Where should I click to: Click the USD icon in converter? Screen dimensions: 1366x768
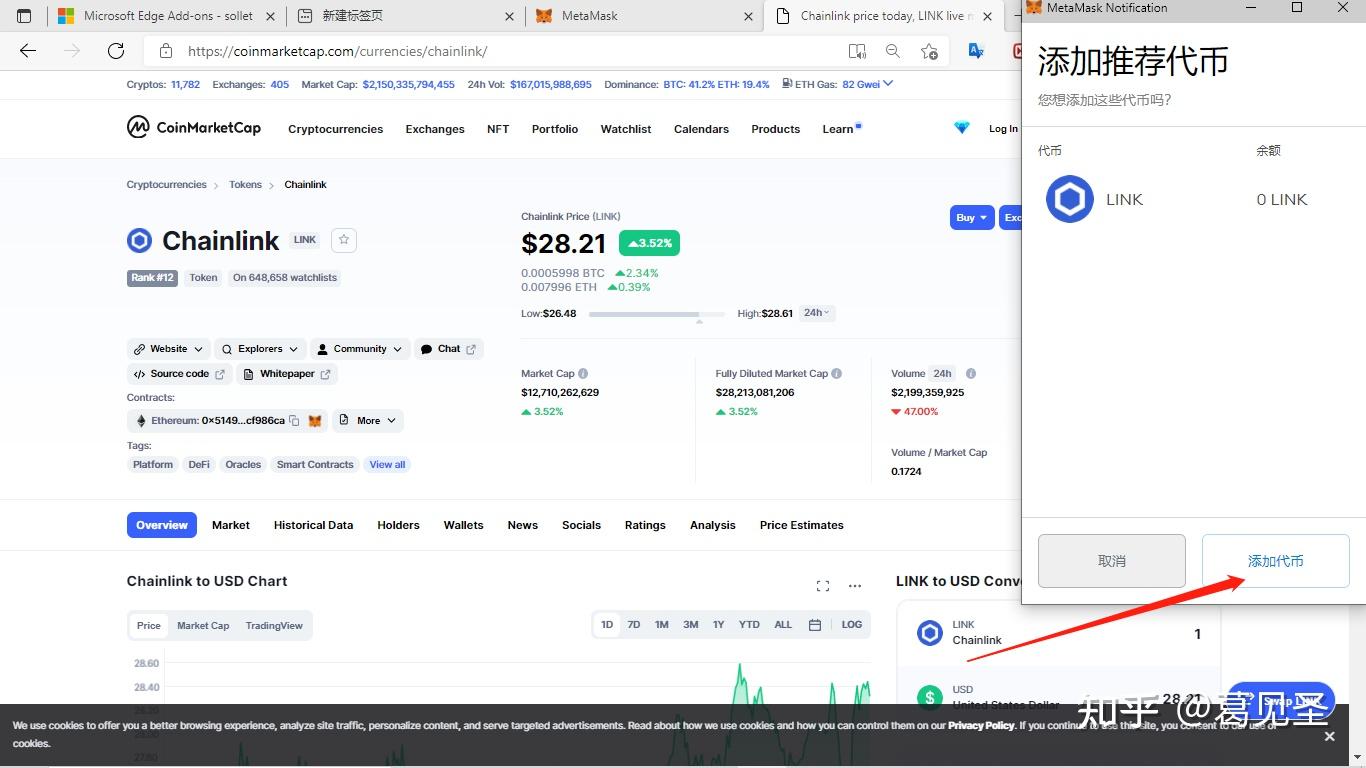pos(930,697)
